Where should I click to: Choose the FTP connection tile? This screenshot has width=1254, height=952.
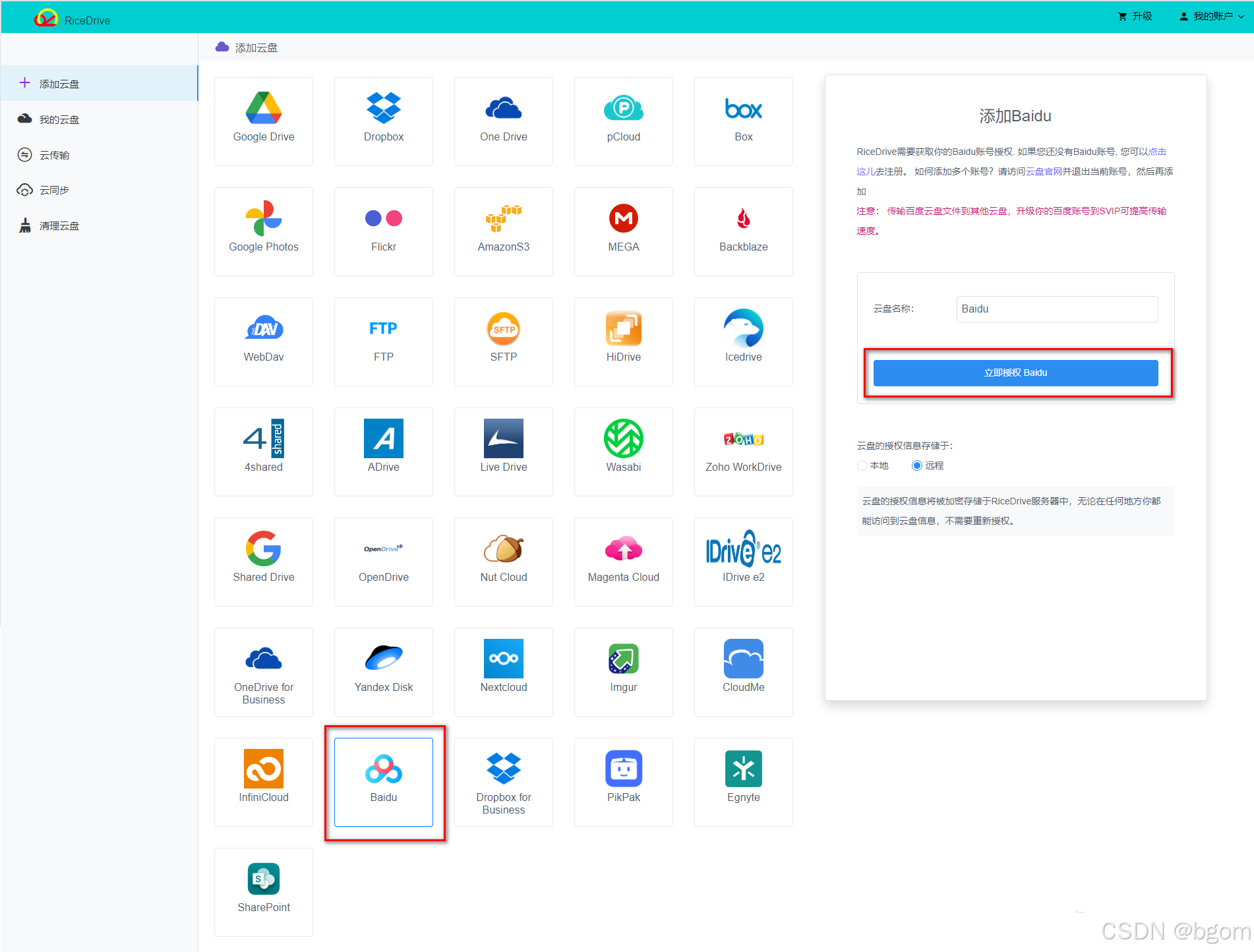pyautogui.click(x=384, y=342)
